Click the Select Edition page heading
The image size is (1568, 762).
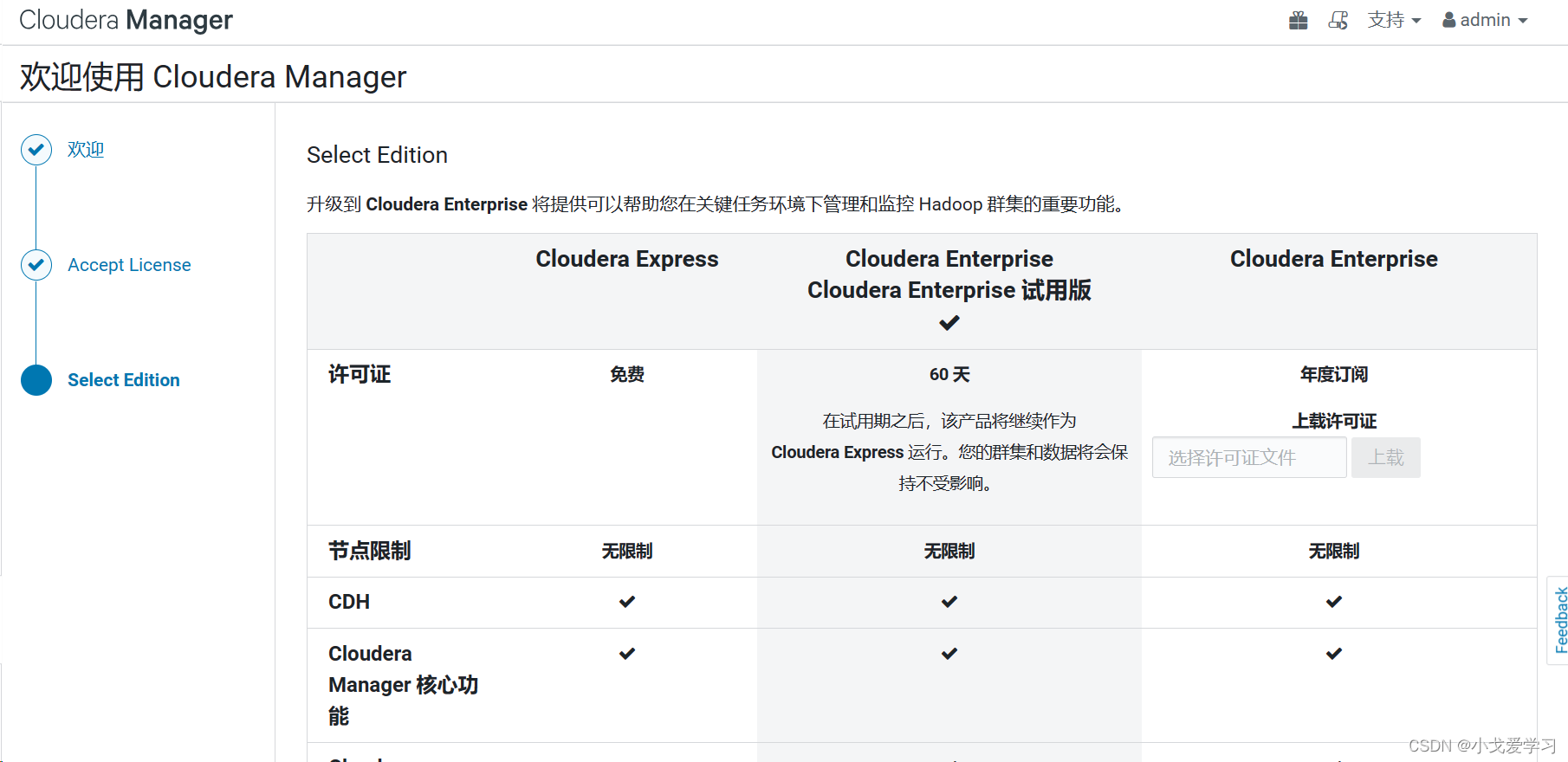pyautogui.click(x=377, y=155)
